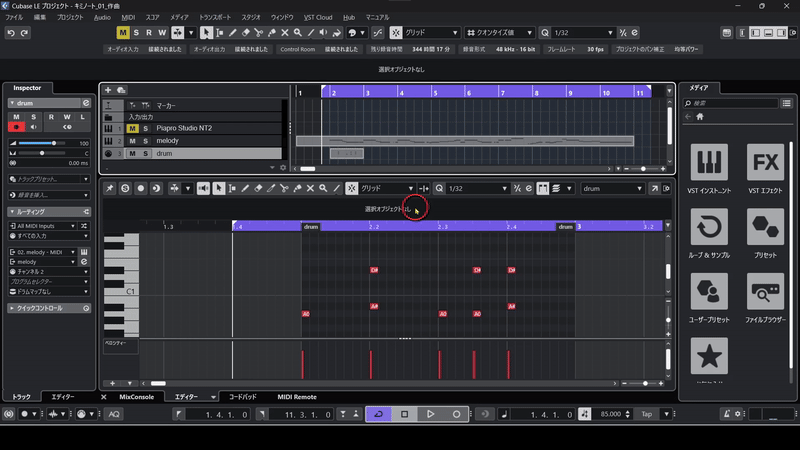800x450 pixels.
Task: Select the Mute X tool in key editor
Action: click(310, 188)
